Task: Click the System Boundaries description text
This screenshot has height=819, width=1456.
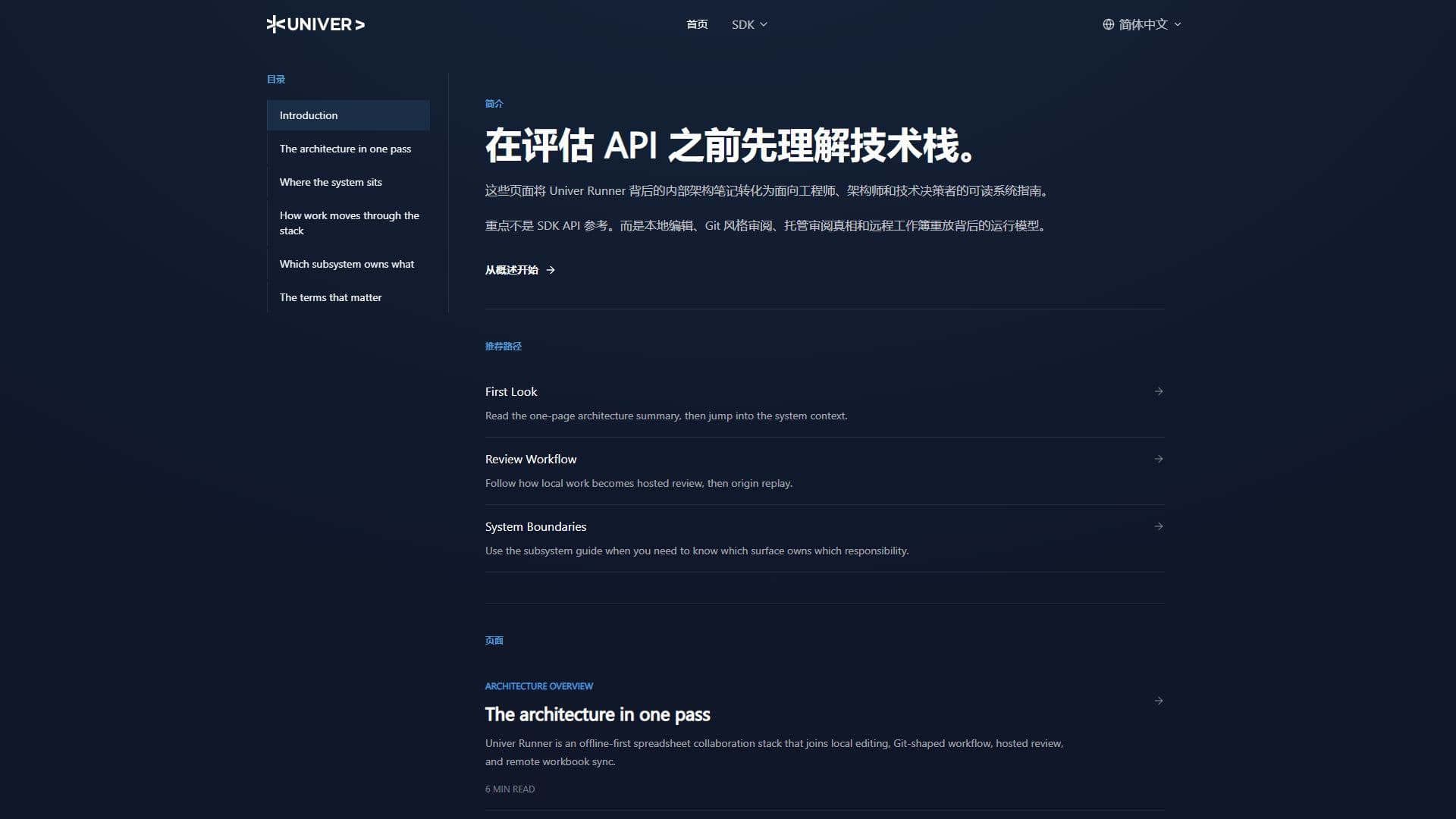Action: (697, 551)
